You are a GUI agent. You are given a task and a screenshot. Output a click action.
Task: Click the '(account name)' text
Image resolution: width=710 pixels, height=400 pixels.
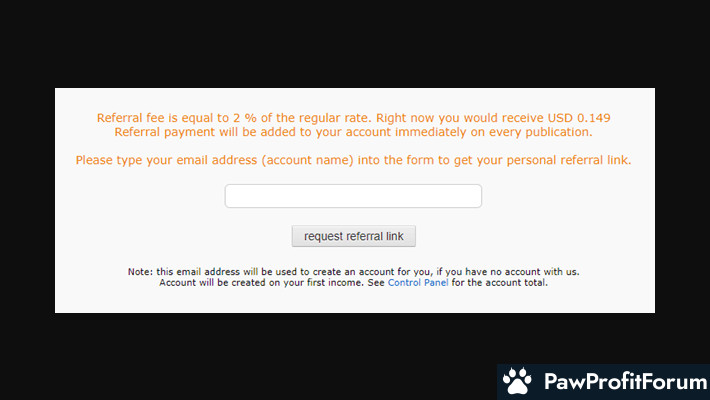pyautogui.click(x=307, y=160)
